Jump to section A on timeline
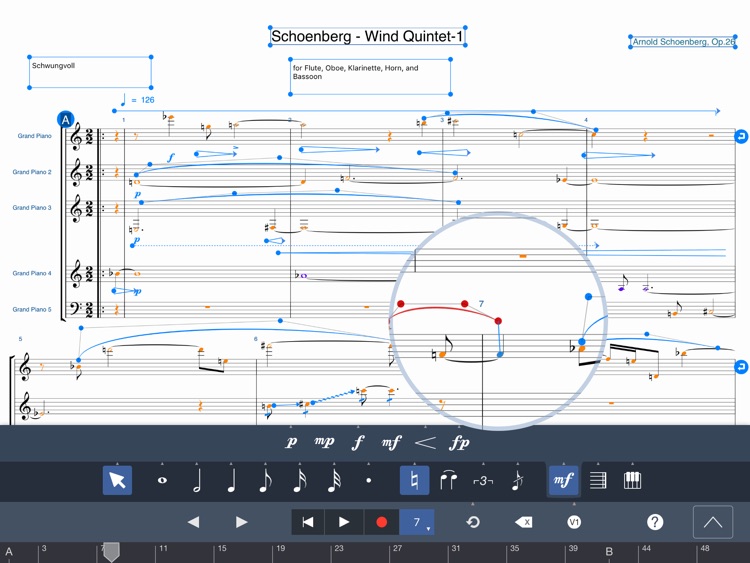Image resolution: width=750 pixels, height=563 pixels. pos(9,552)
